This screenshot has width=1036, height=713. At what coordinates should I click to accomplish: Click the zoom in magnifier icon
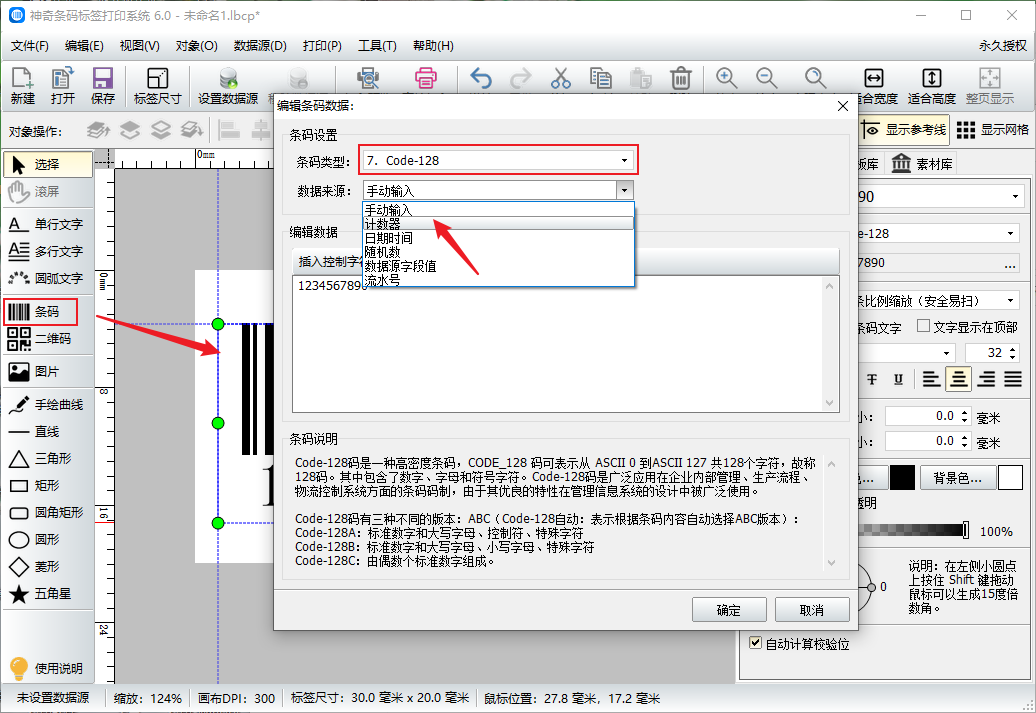pyautogui.click(x=727, y=78)
